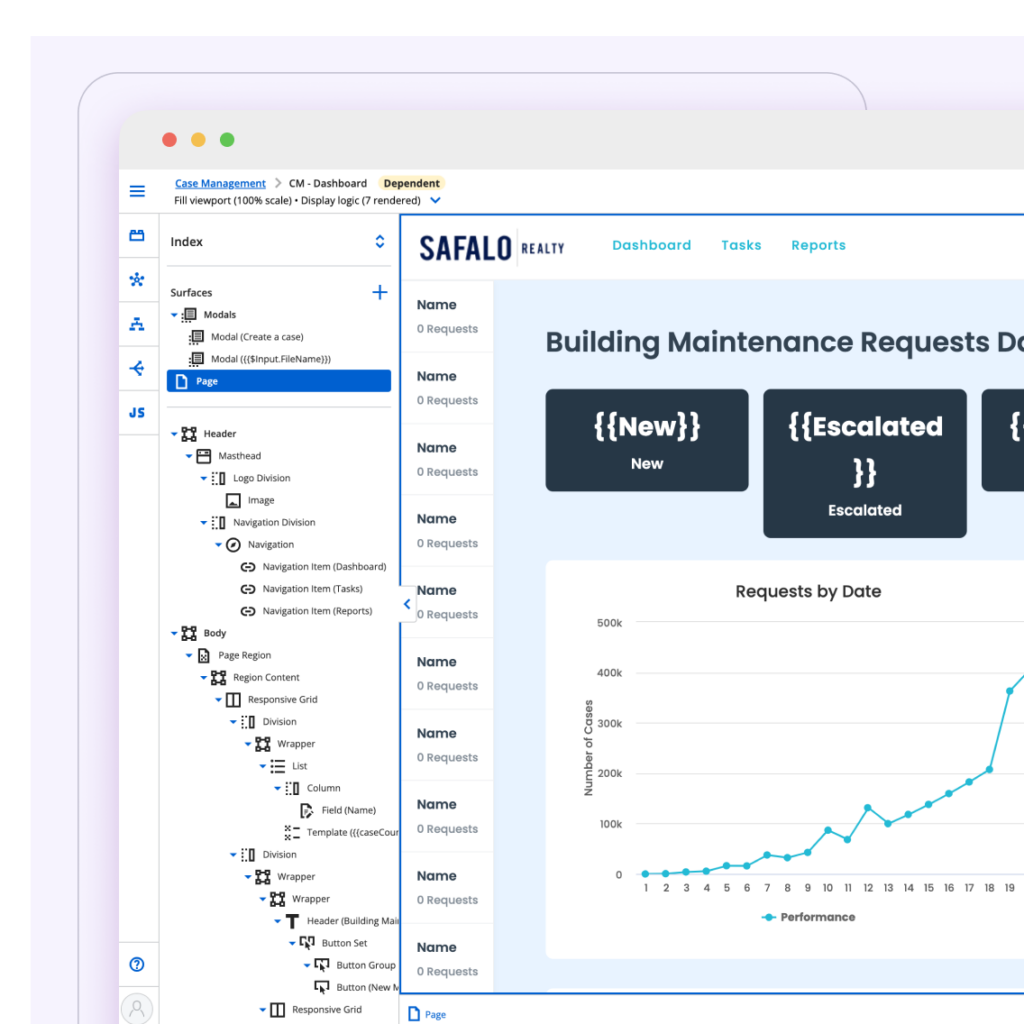This screenshot has height=1024, width=1024.
Task: Click the link icon for Navigation Item (Tasks)
Action: pyautogui.click(x=248, y=589)
